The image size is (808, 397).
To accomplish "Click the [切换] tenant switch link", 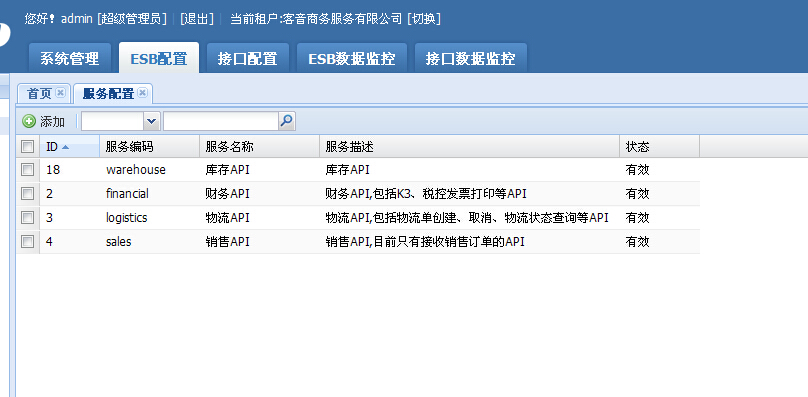I will [x=424, y=19].
